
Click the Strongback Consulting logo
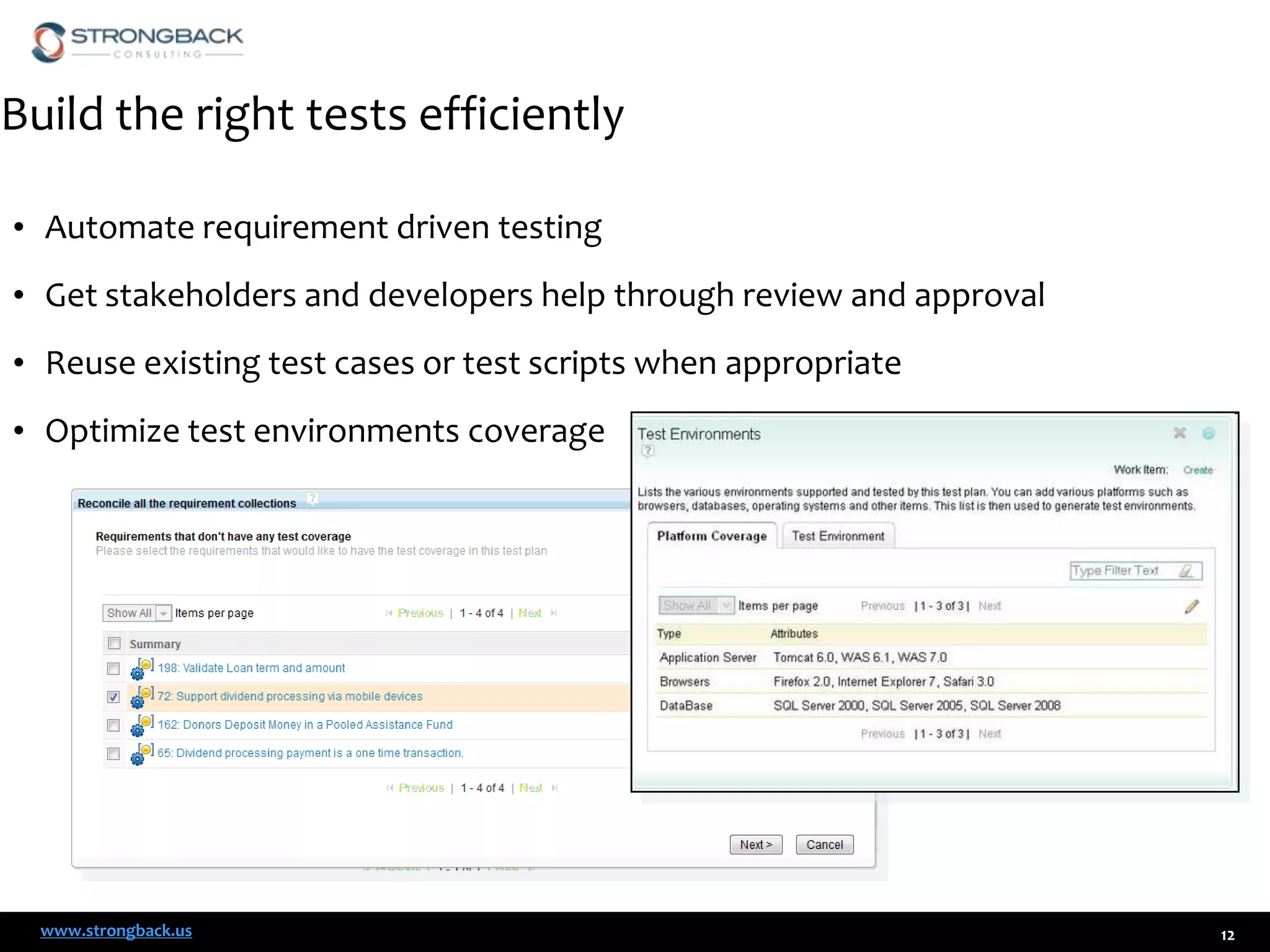click(x=138, y=42)
